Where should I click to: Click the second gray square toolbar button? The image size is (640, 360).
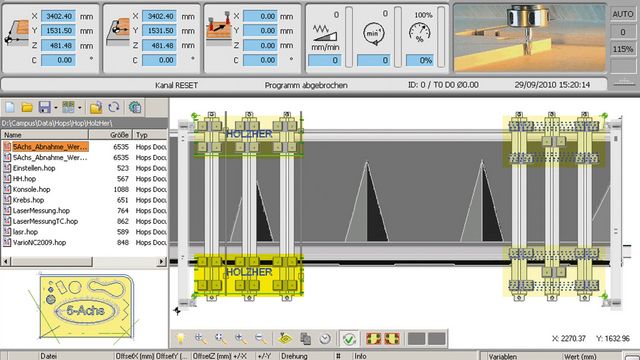pyautogui.click(x=436, y=338)
